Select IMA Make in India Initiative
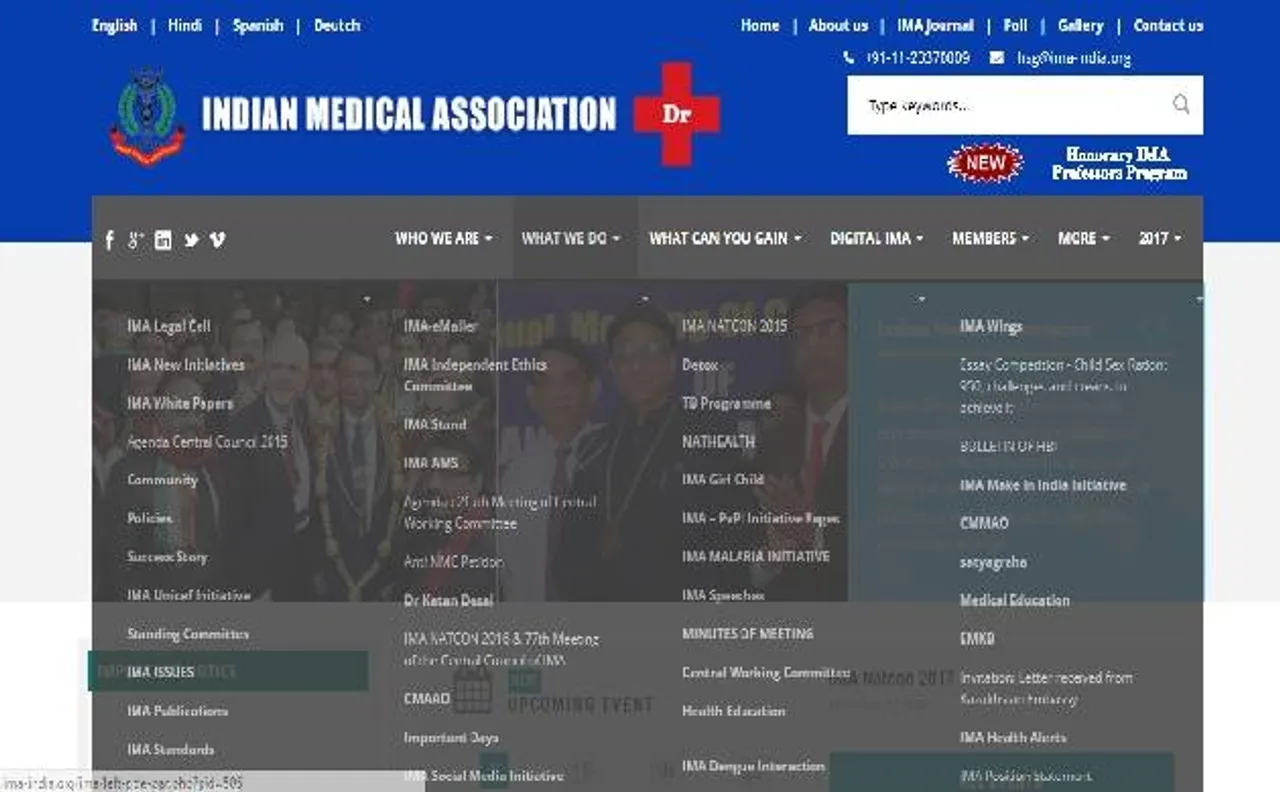The height and width of the screenshot is (792, 1280). pos(1042,485)
